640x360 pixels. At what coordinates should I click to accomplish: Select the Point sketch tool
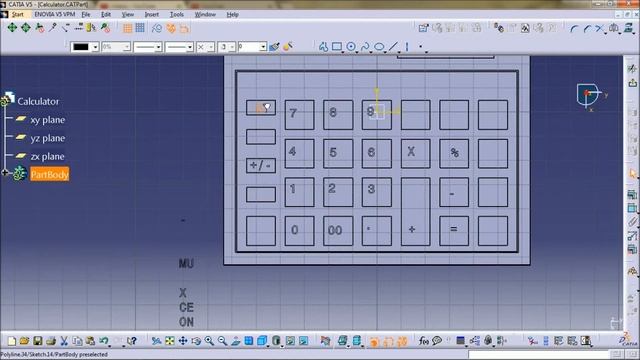pyautogui.click(x=420, y=47)
